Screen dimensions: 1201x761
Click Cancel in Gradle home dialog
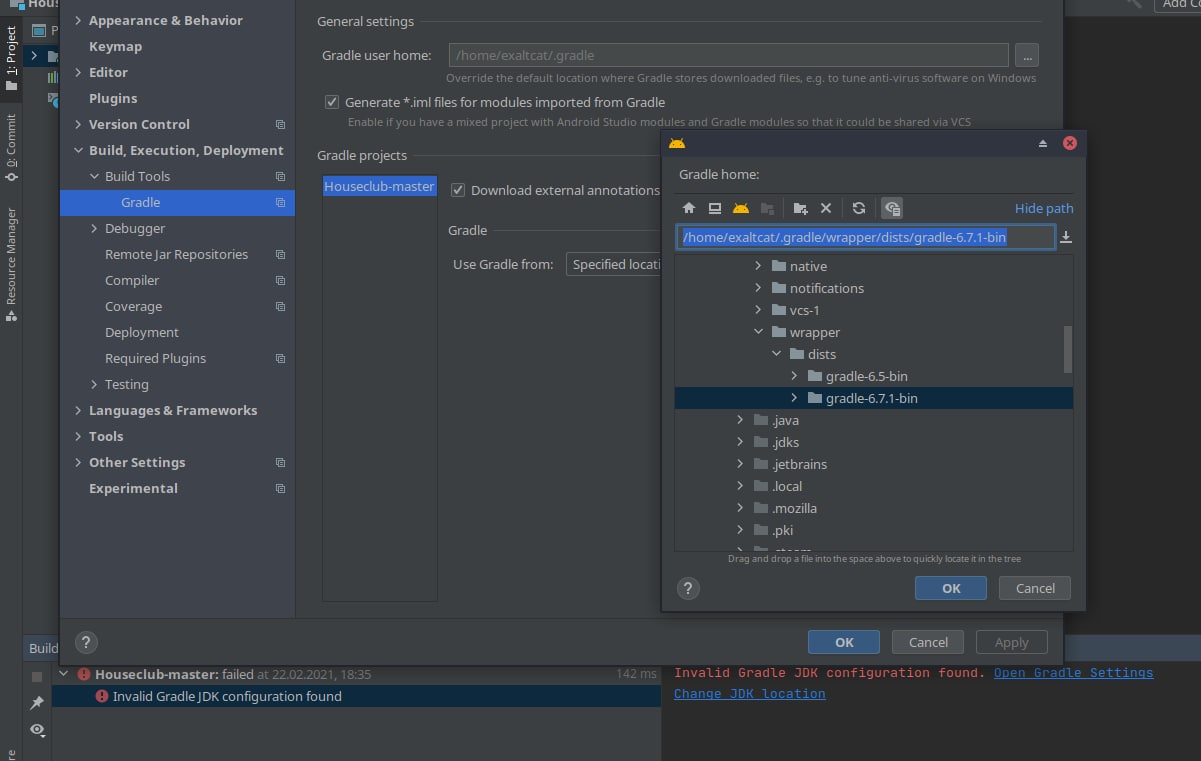(x=1035, y=588)
